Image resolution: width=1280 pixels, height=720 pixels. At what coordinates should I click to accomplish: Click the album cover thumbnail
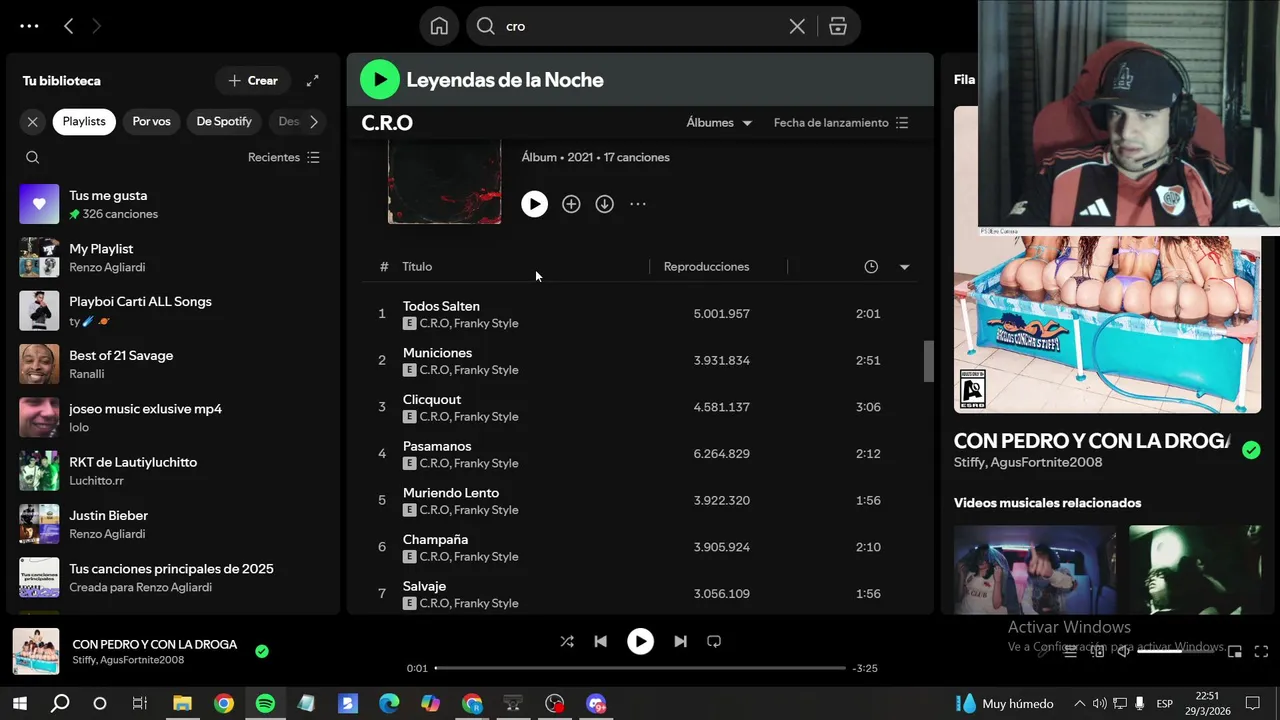(x=445, y=181)
